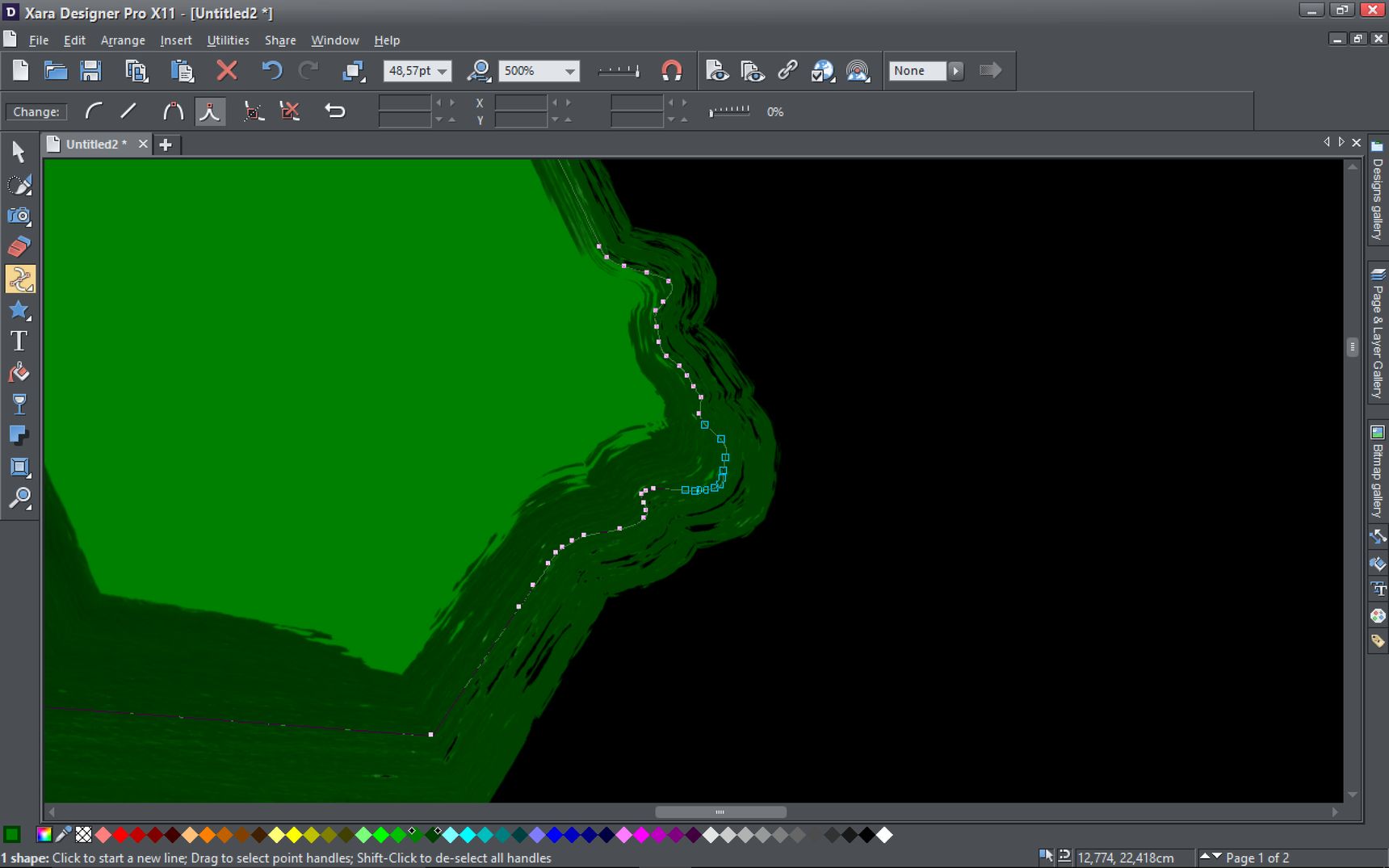Expand Bitmap gallery side panel
This screenshot has width=1389, height=868.
coord(1378,472)
